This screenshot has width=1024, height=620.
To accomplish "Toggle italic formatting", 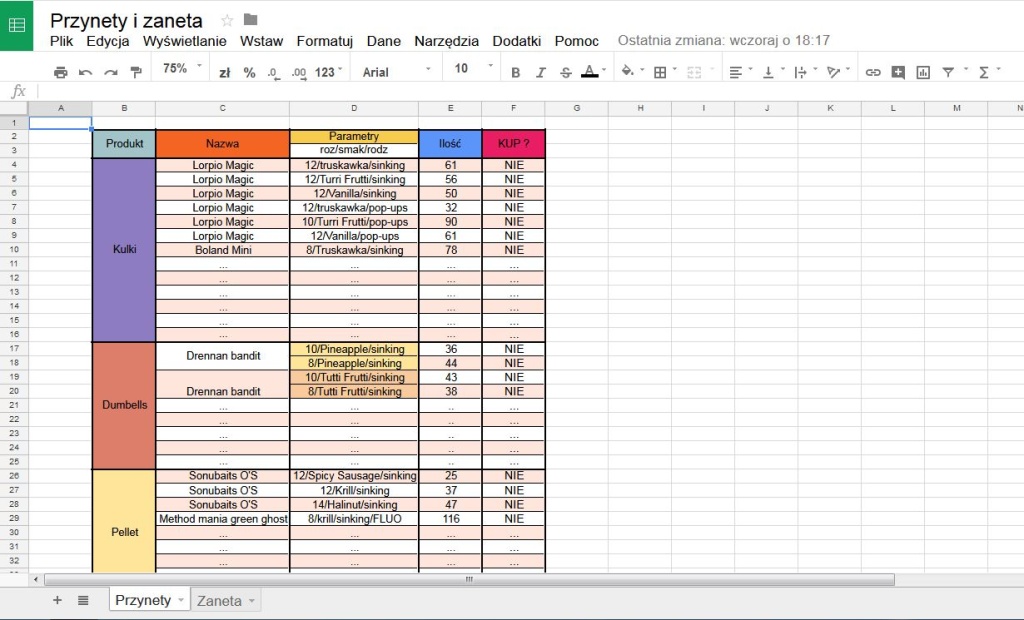I will (540, 73).
